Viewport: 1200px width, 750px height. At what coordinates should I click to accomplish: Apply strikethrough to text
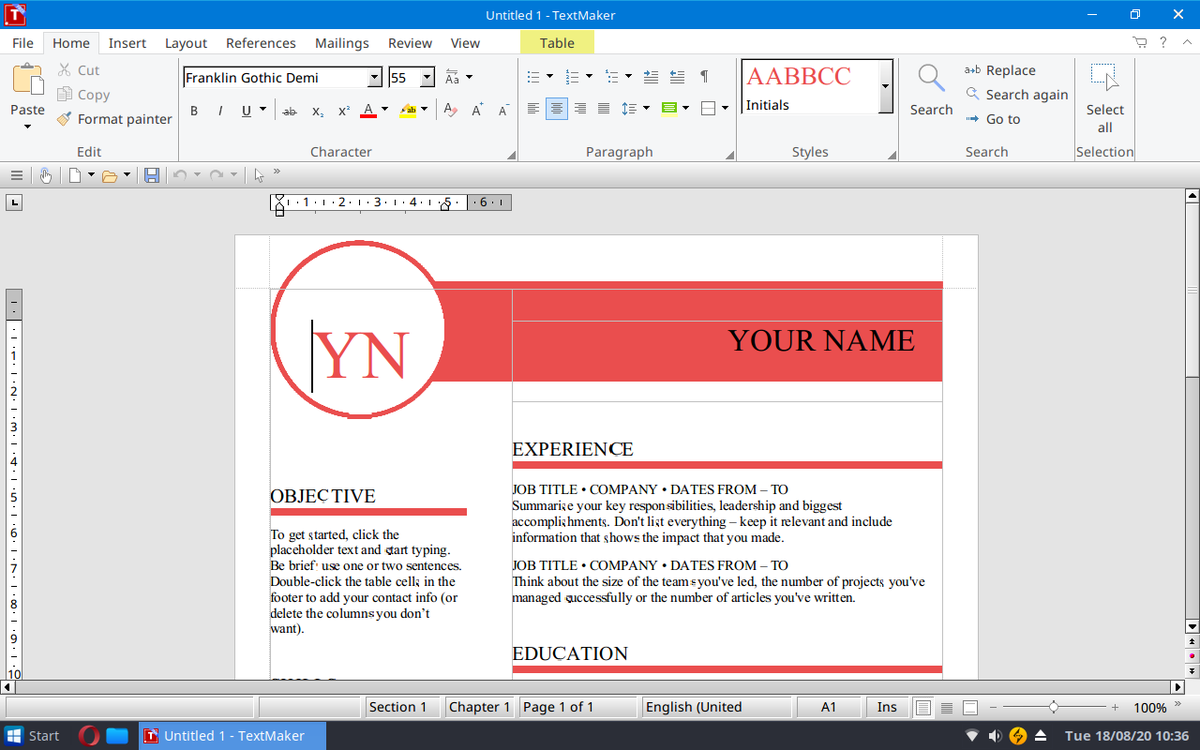[288, 110]
